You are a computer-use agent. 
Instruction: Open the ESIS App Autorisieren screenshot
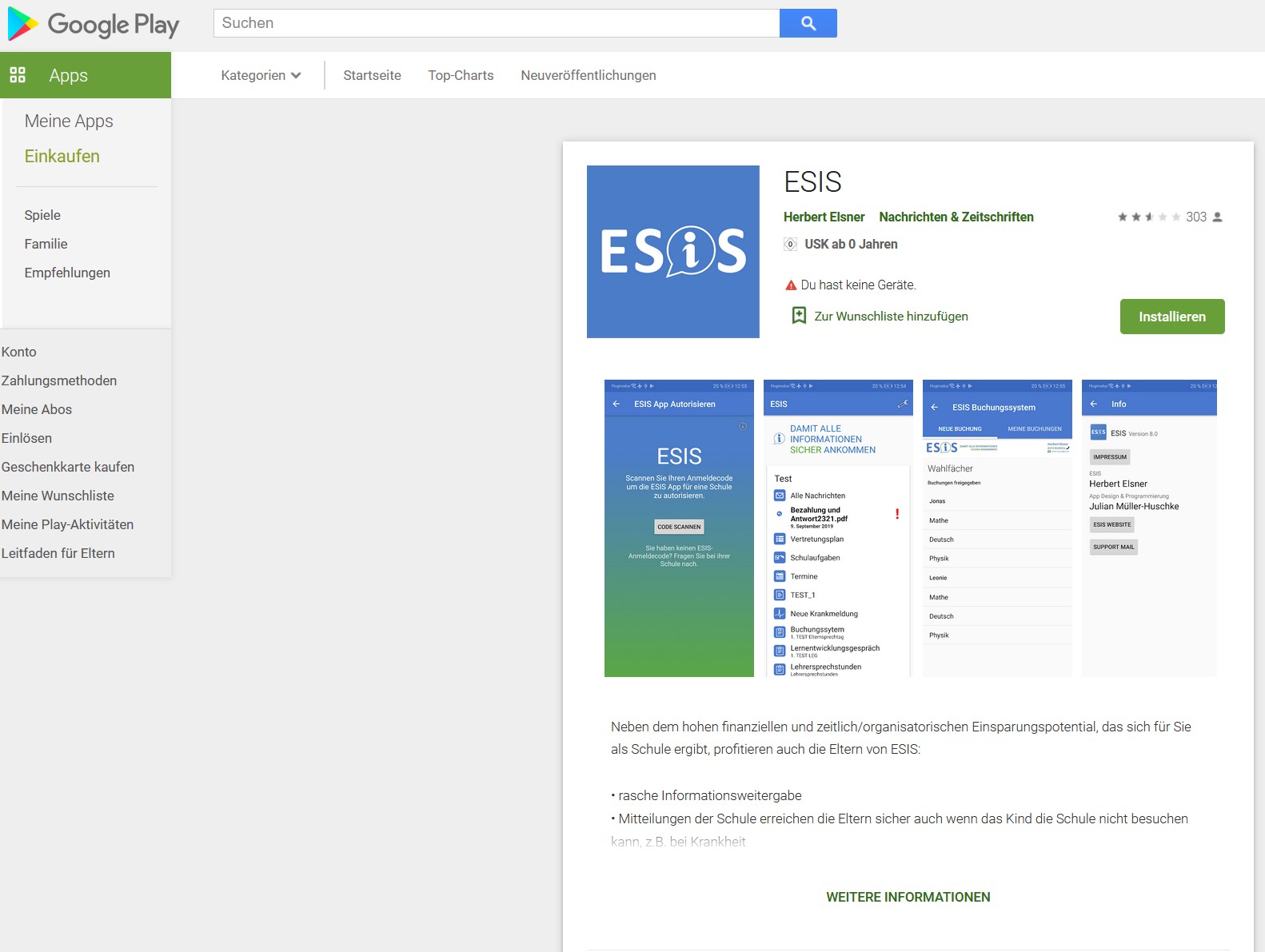pyautogui.click(x=679, y=528)
